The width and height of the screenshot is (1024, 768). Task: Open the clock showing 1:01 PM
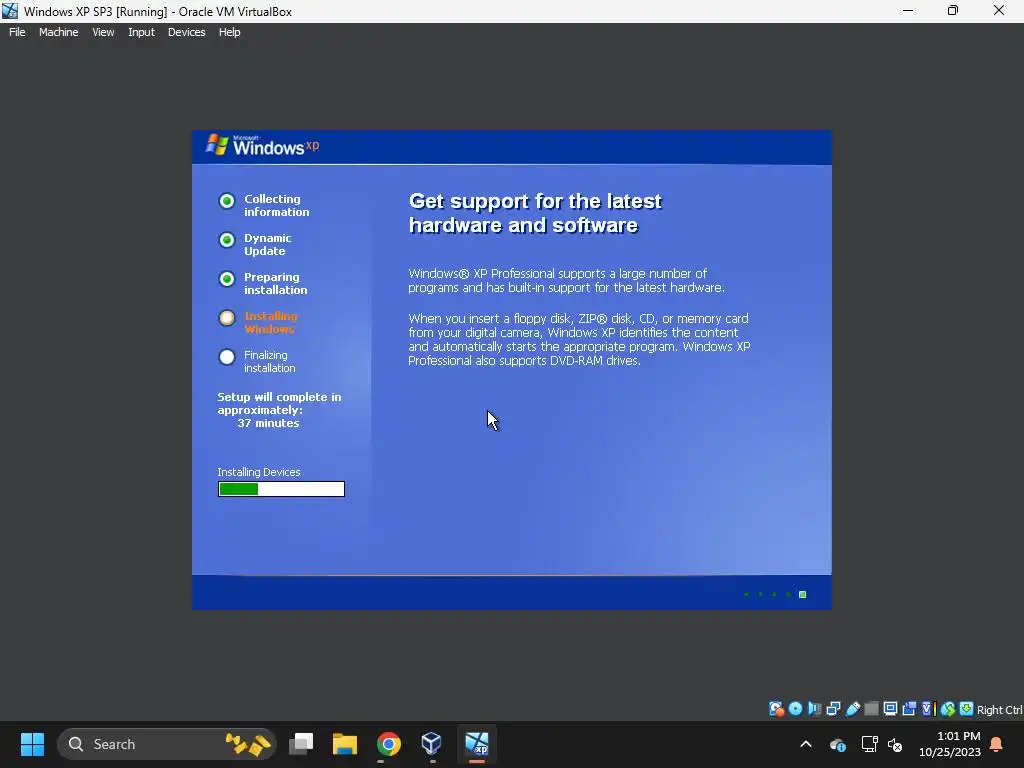pos(950,744)
